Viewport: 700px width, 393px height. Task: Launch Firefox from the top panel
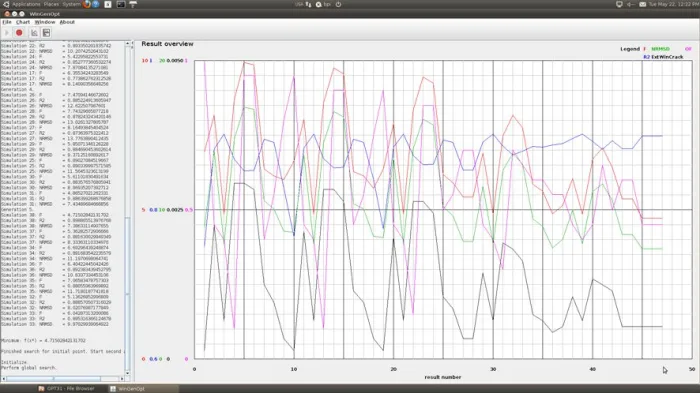[87, 4]
